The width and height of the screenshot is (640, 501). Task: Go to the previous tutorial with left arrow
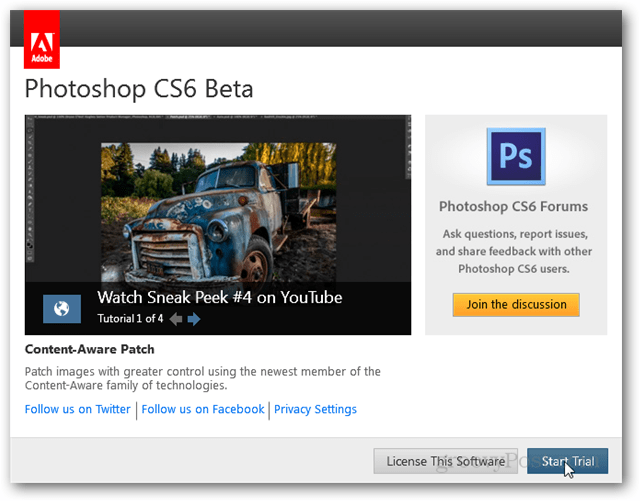pyautogui.click(x=176, y=320)
